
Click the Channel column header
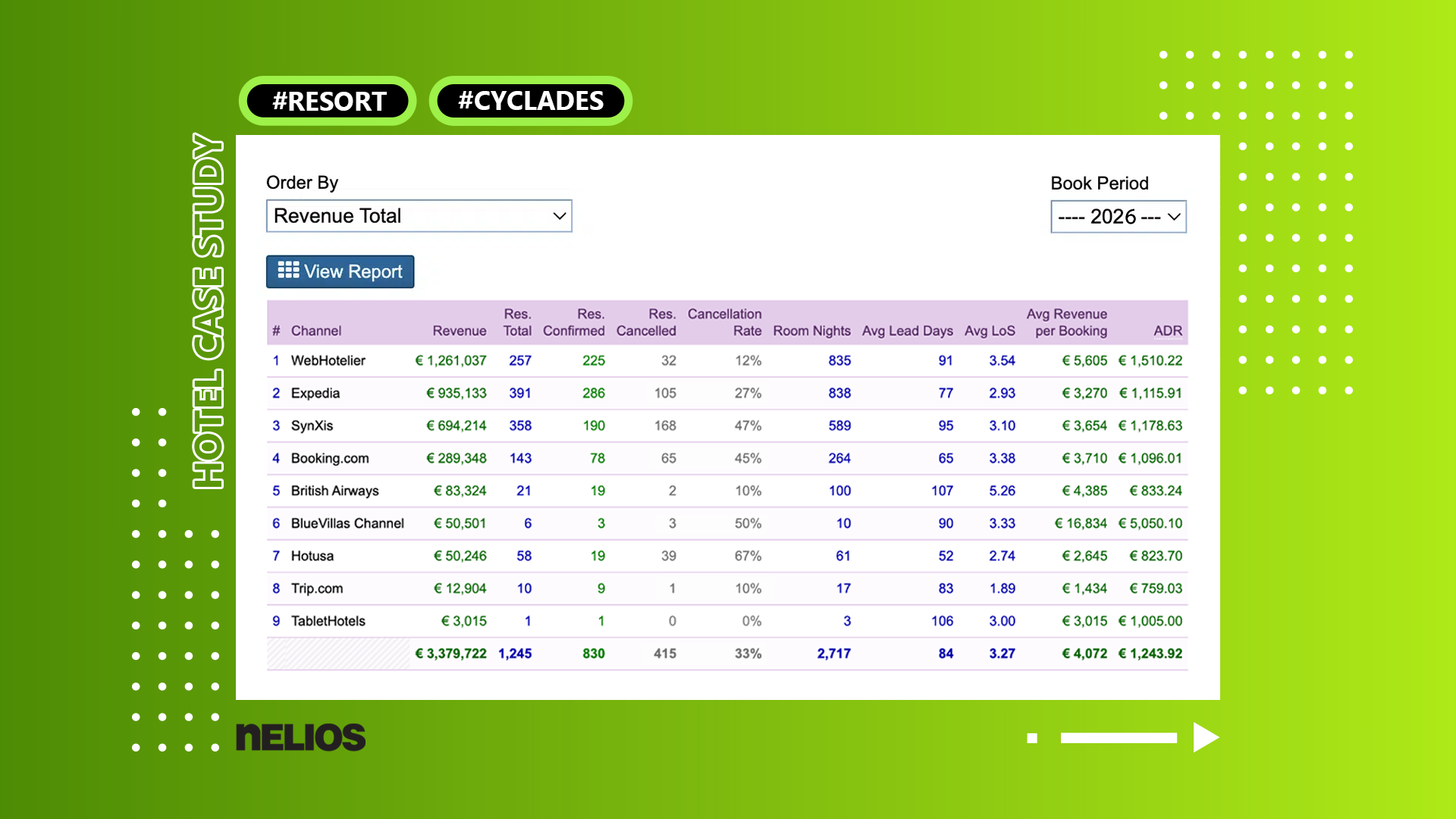pos(316,331)
